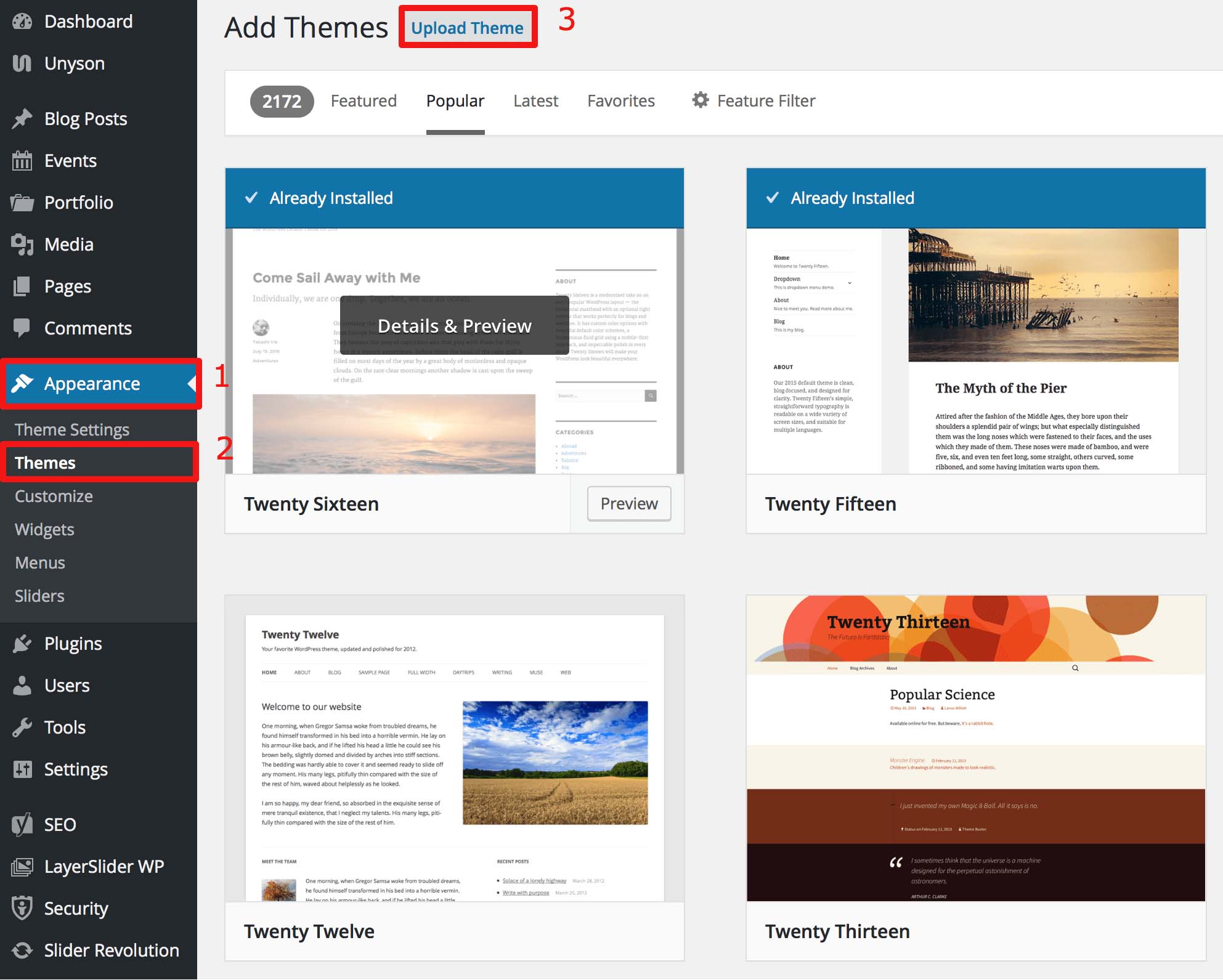
Task: Open the Customize submenu item
Action: (x=54, y=496)
